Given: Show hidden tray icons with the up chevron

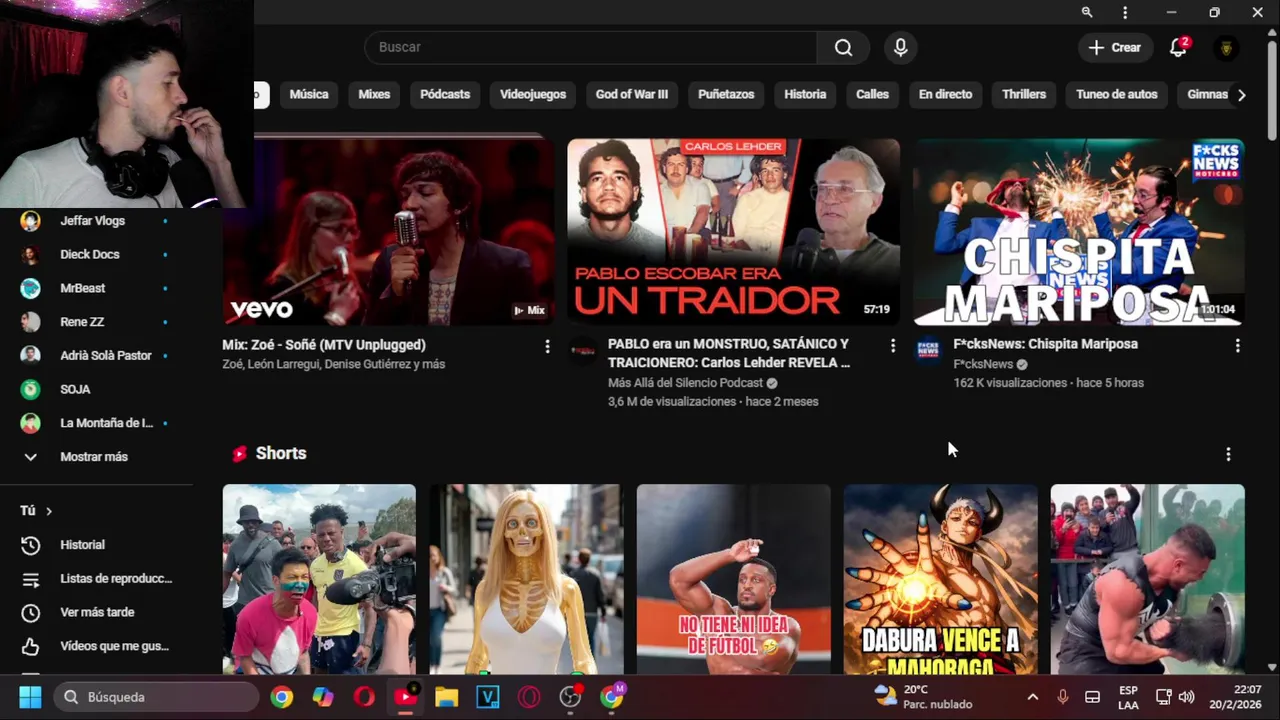Looking at the screenshot, I should [1033, 697].
